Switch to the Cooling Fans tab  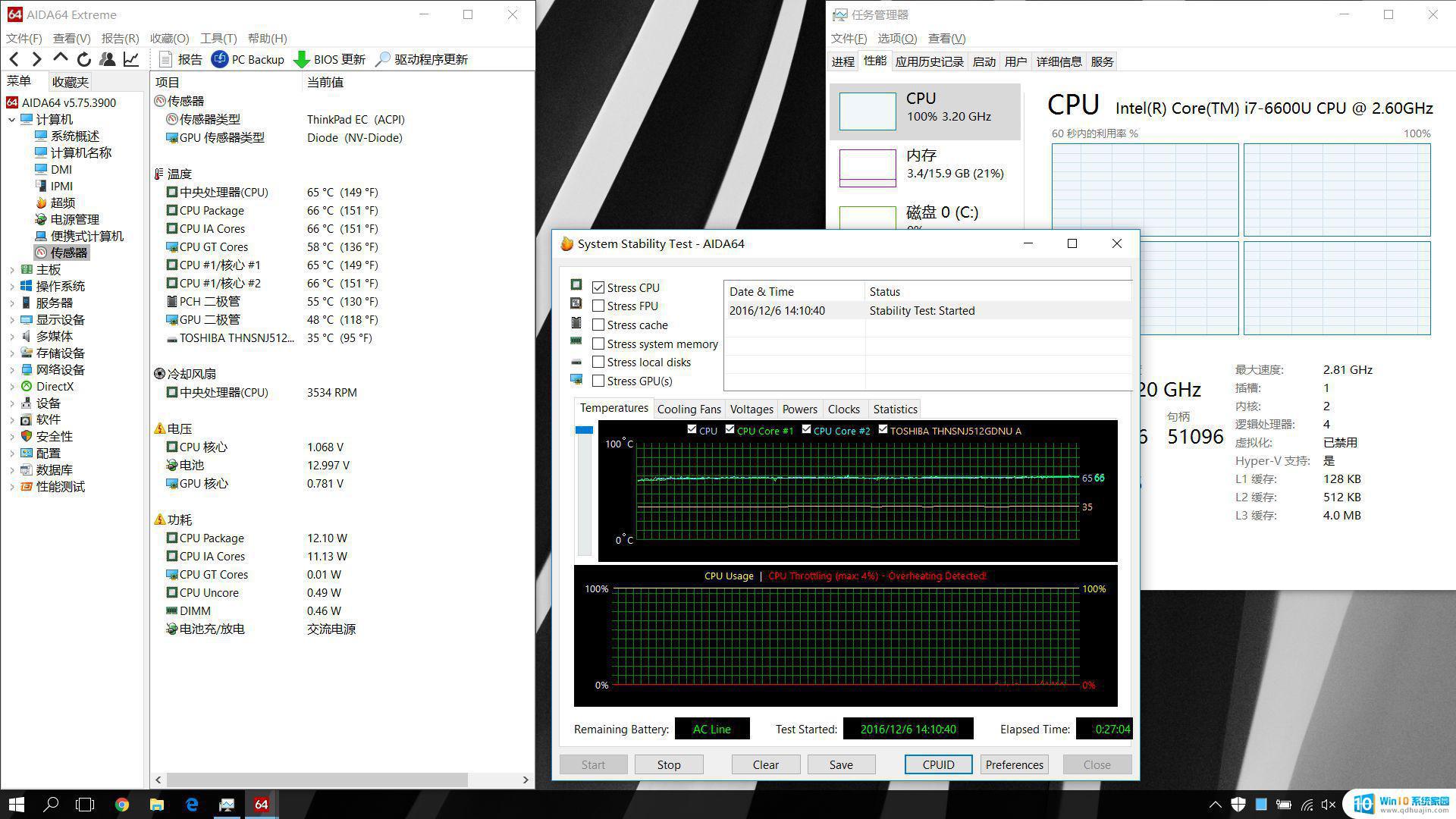click(x=689, y=409)
